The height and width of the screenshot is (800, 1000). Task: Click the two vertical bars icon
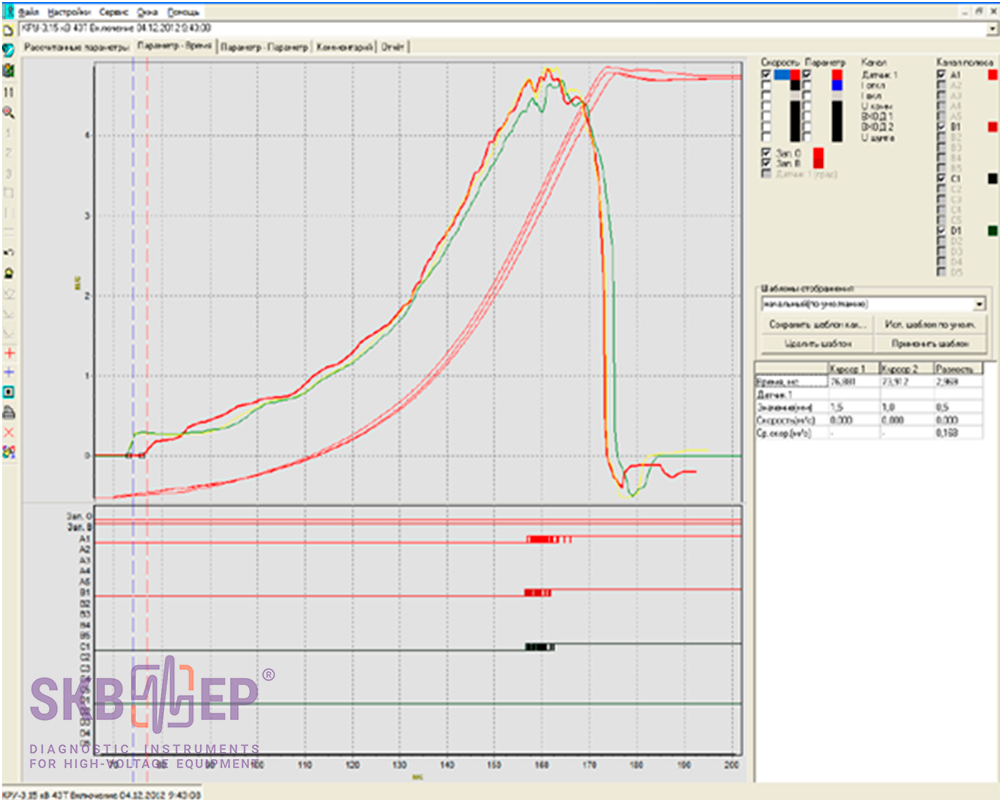tap(8, 92)
